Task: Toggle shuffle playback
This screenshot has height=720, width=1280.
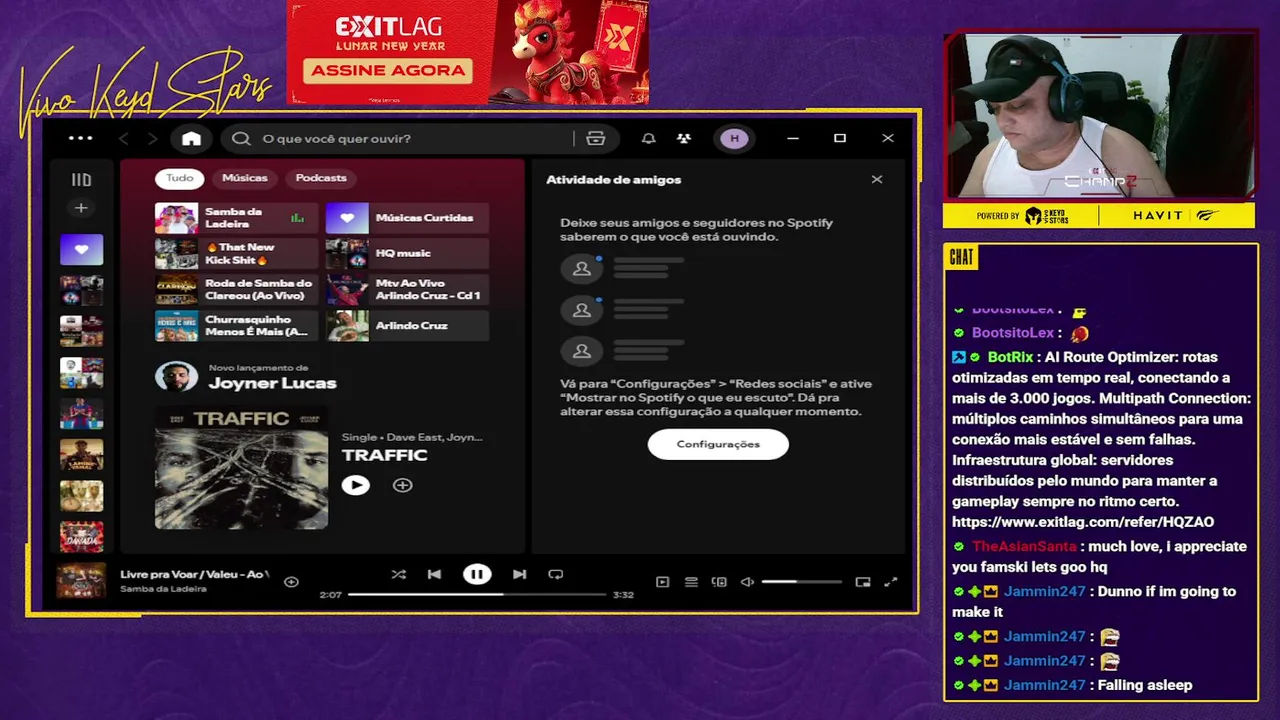Action: (398, 574)
